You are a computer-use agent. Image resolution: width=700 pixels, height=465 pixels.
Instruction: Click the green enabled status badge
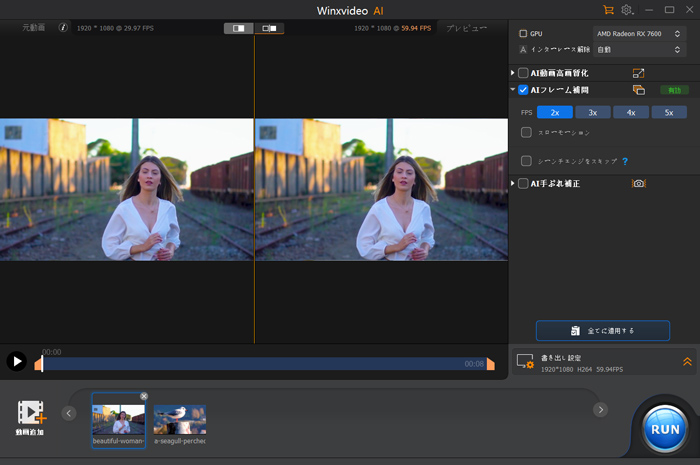click(675, 90)
